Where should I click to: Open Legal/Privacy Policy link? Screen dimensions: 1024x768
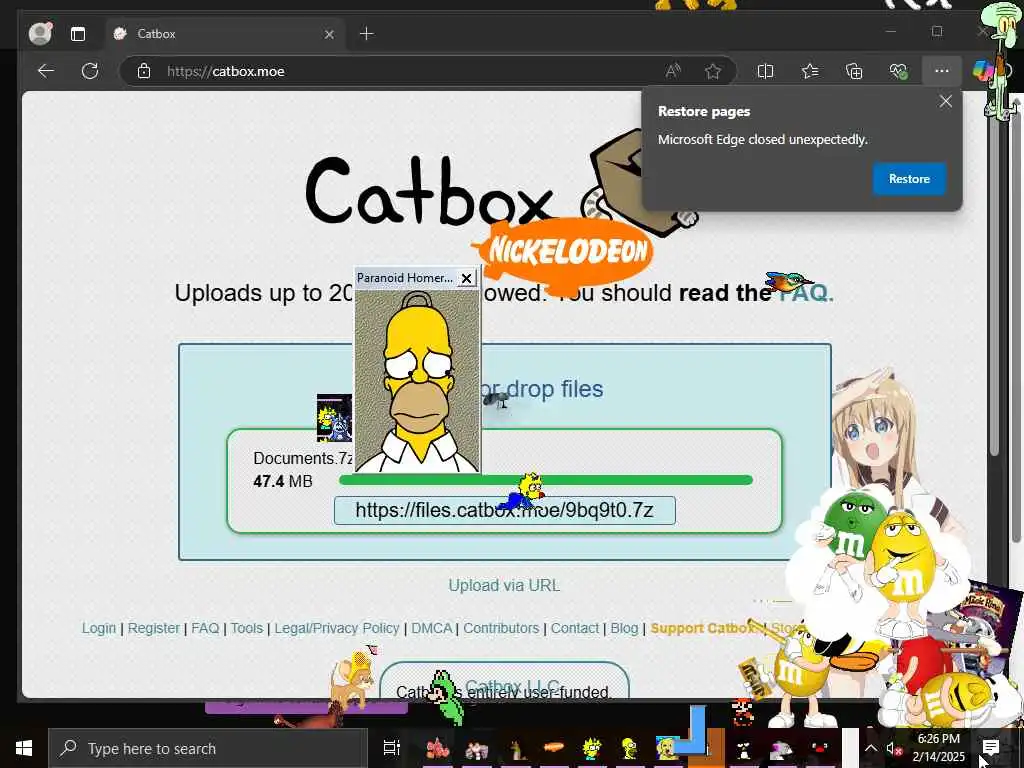coord(336,628)
